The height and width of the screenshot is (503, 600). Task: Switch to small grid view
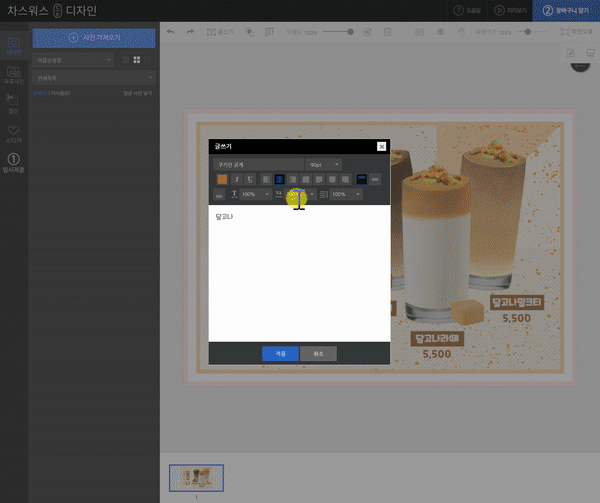(126, 60)
